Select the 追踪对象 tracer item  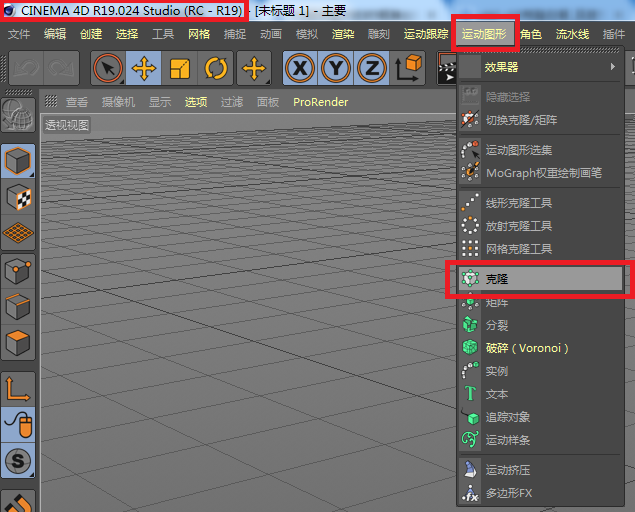540,417
